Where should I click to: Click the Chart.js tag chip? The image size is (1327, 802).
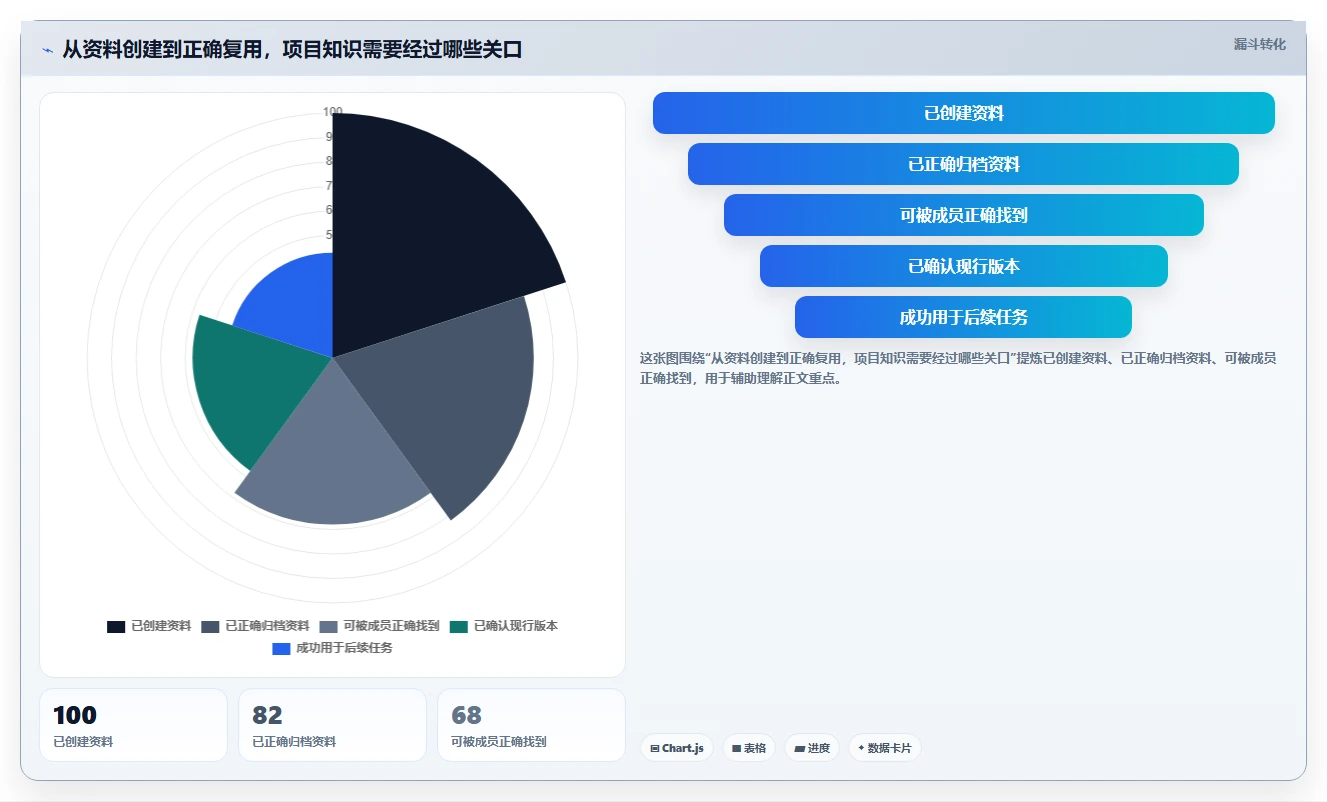point(677,748)
